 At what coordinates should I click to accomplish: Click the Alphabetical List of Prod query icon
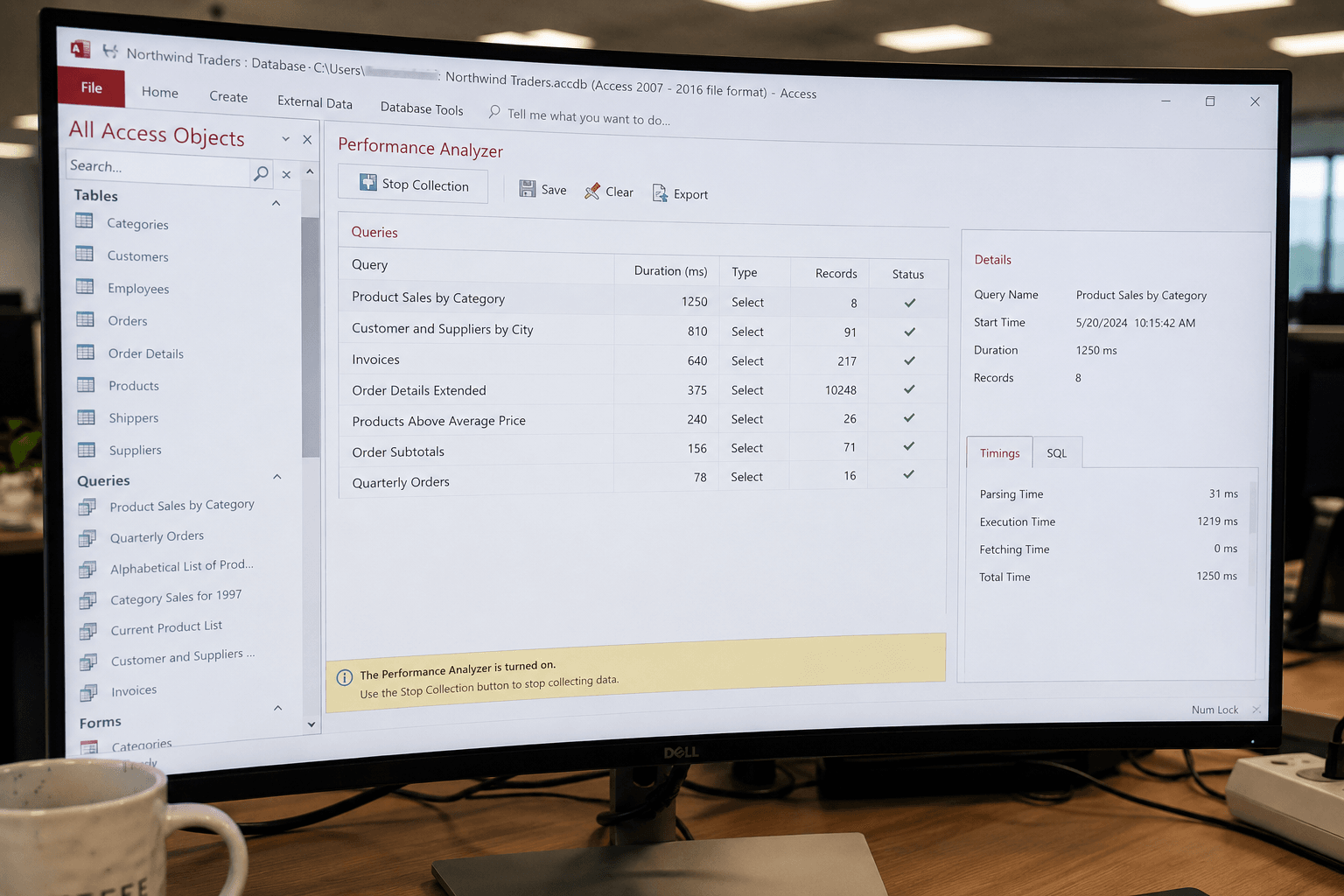click(x=87, y=570)
